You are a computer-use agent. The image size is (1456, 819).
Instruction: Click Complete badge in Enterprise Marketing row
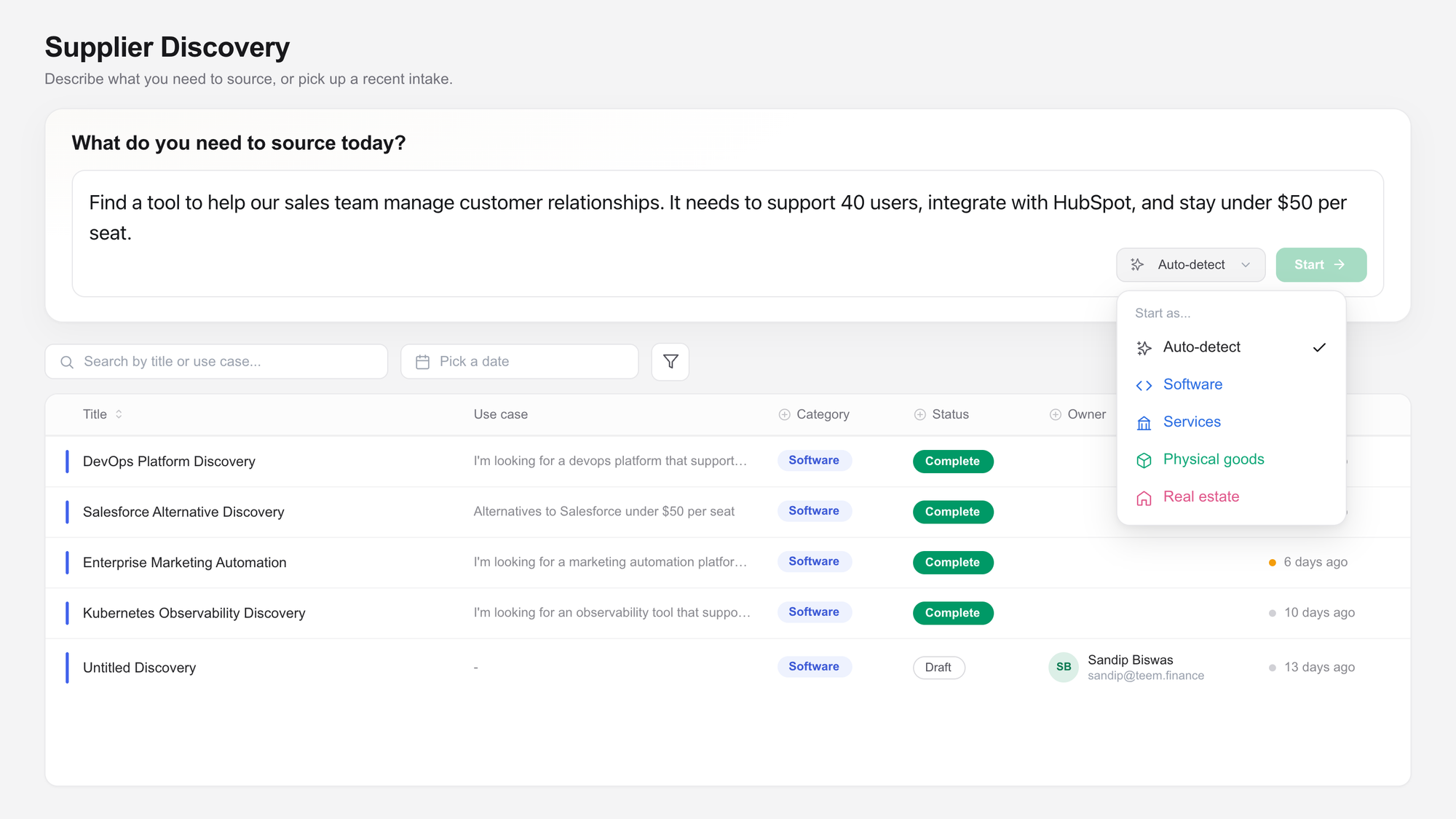click(953, 563)
